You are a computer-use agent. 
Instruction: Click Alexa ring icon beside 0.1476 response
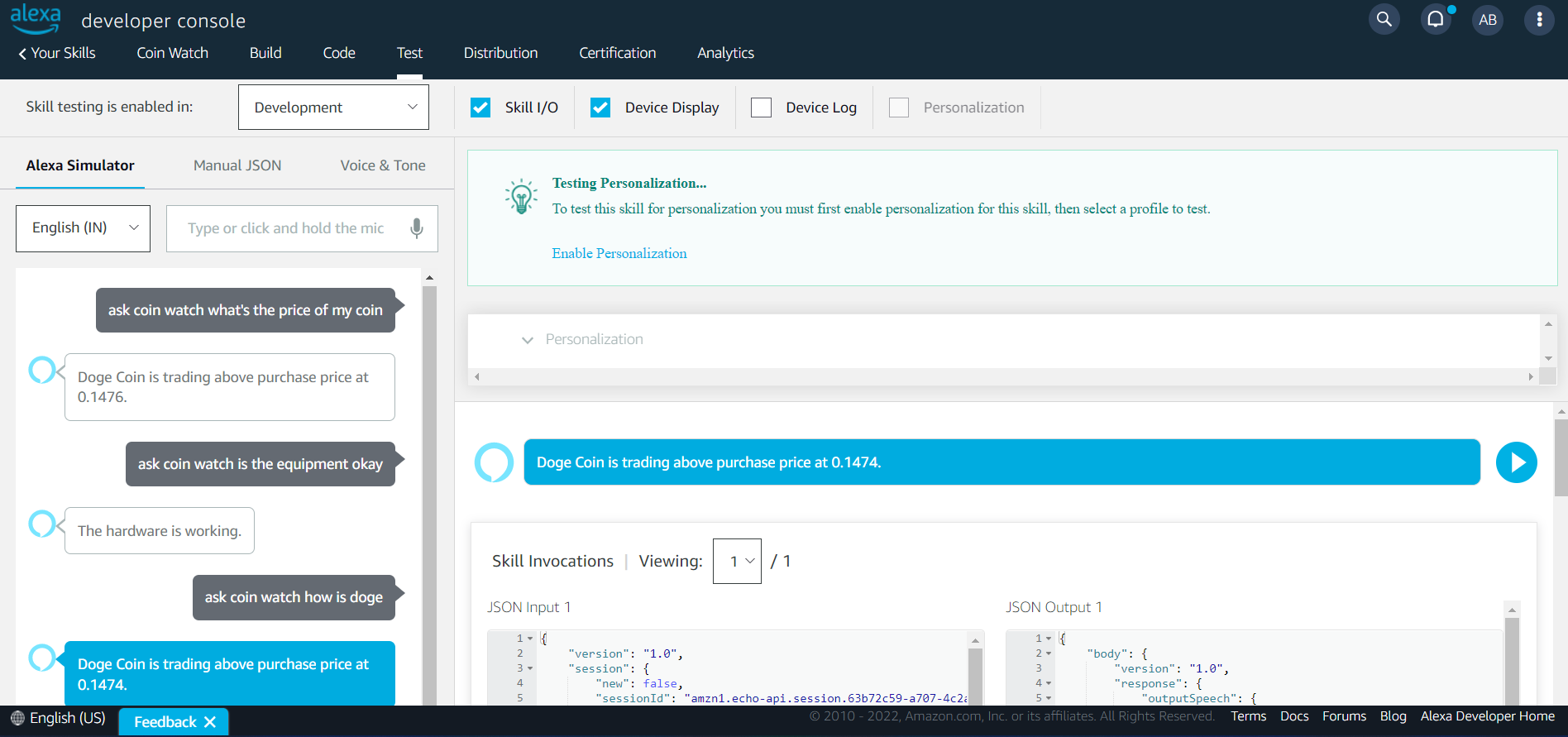click(42, 370)
